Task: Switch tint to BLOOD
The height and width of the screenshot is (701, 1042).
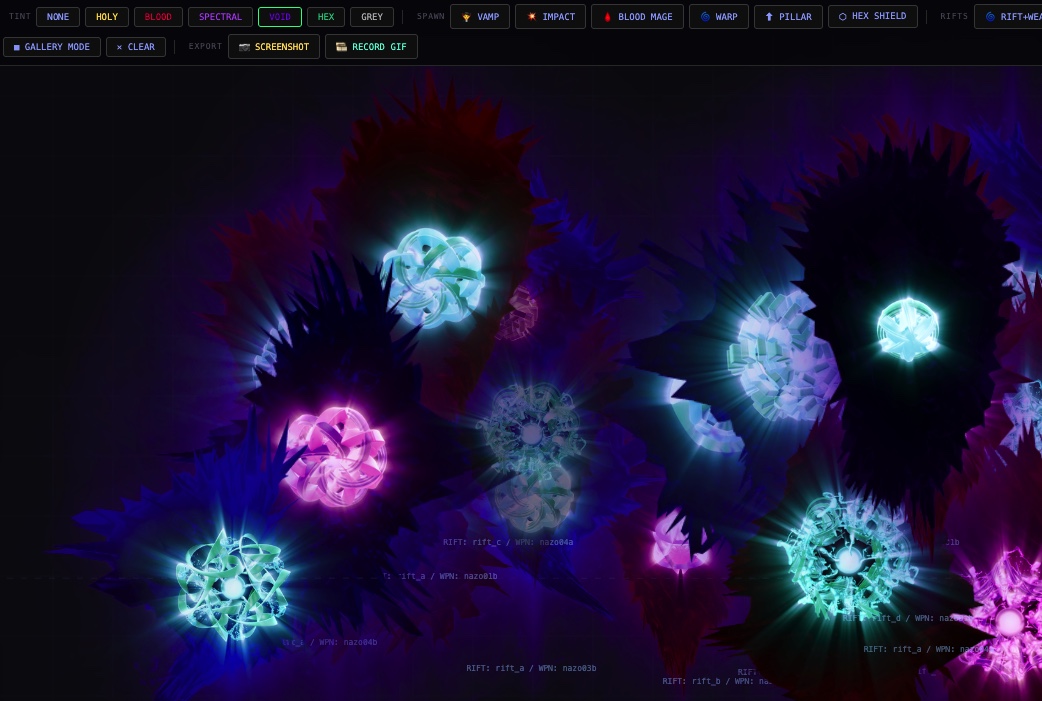Action: click(158, 17)
